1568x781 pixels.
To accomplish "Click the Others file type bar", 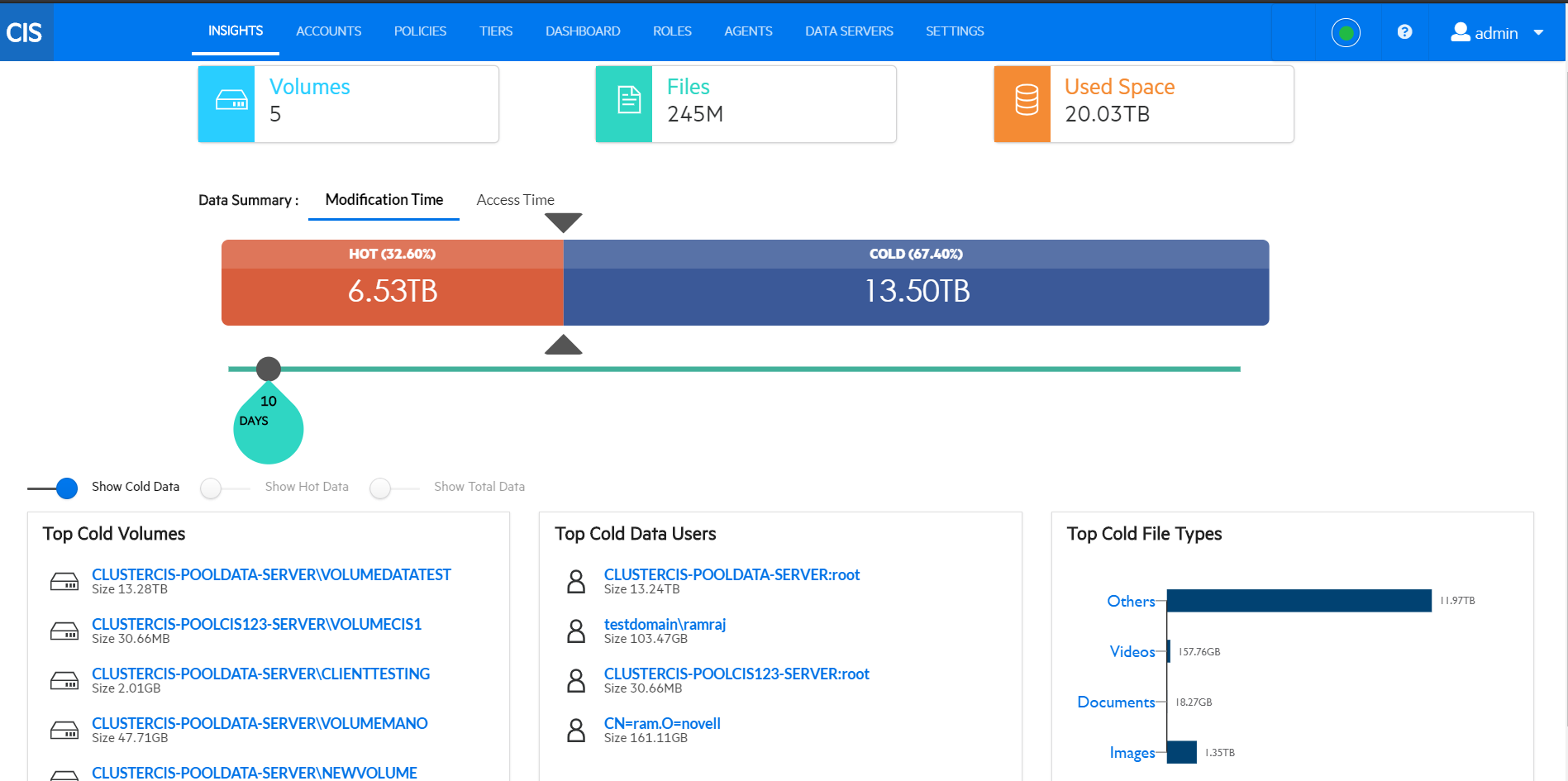I will pos(1299,601).
